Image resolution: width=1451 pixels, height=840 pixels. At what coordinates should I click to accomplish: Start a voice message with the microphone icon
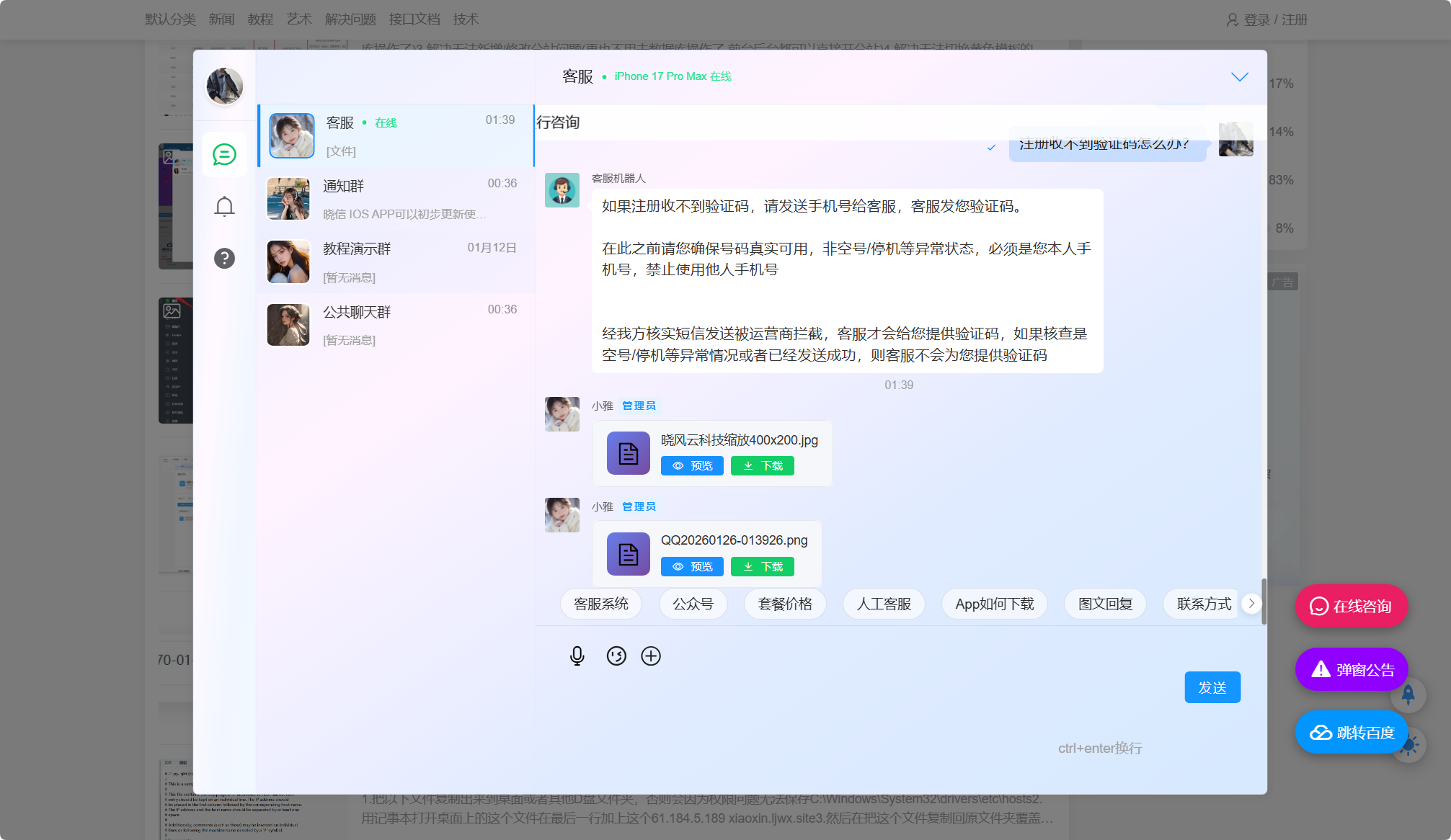coord(576,656)
